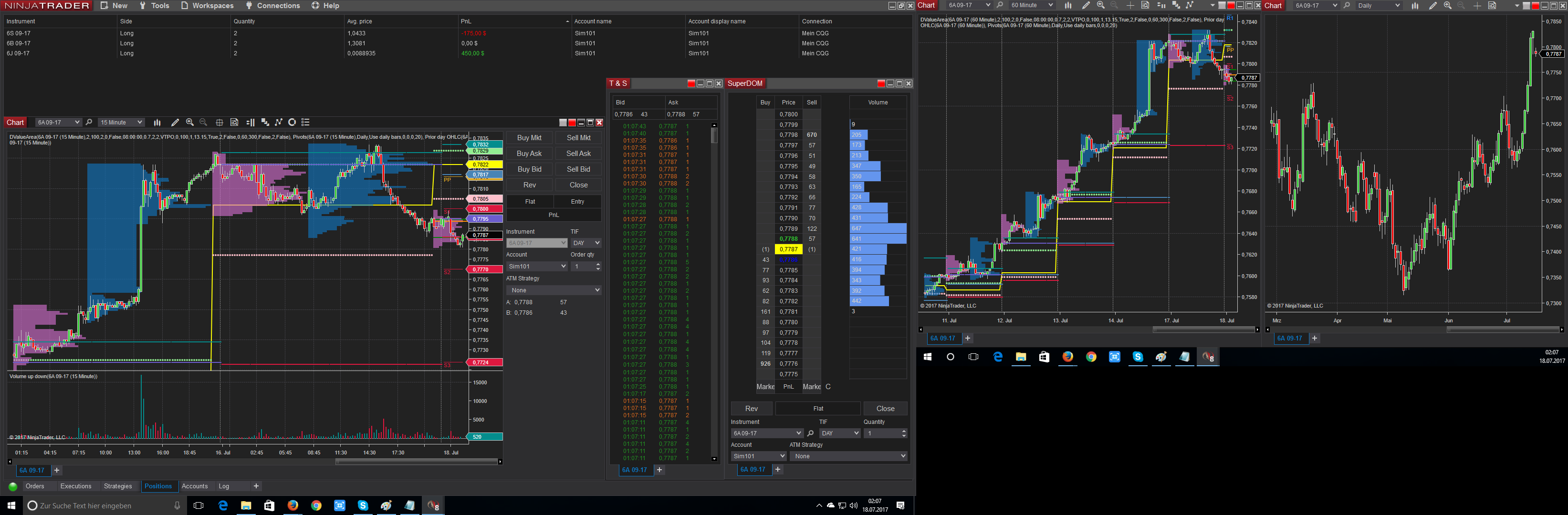Click the T & S vertical scrollbar
The height and width of the screenshot is (515, 1568).
point(714,292)
